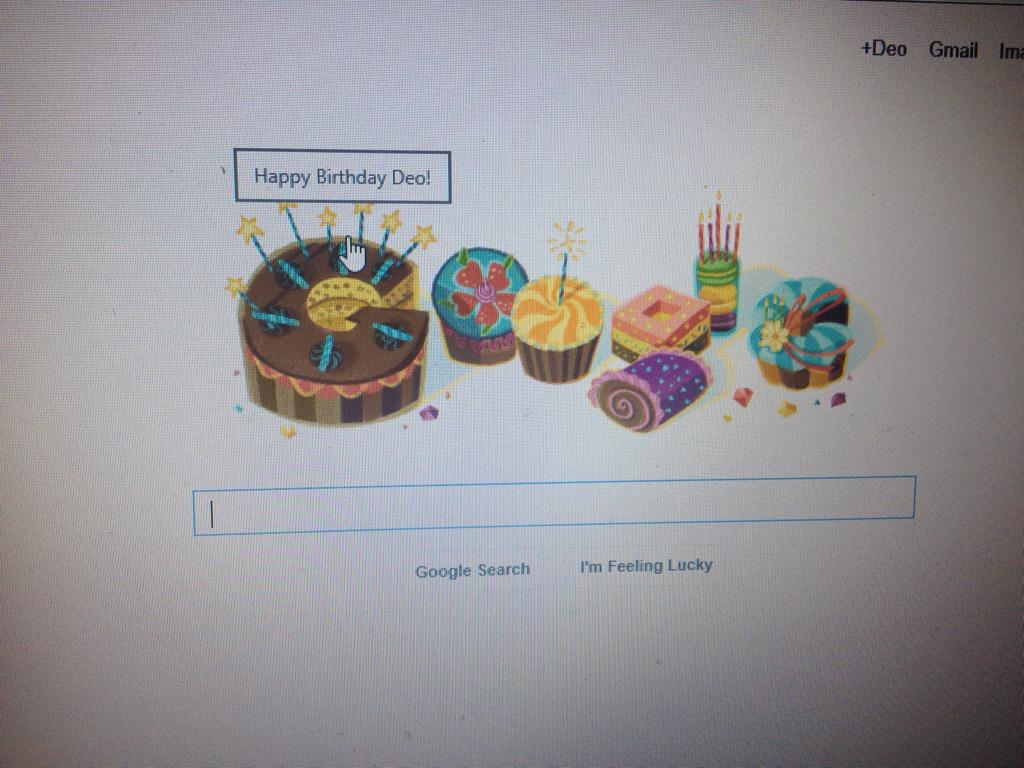The width and height of the screenshot is (1024, 768).
Task: Focus the Google search text box
Action: tap(554, 506)
